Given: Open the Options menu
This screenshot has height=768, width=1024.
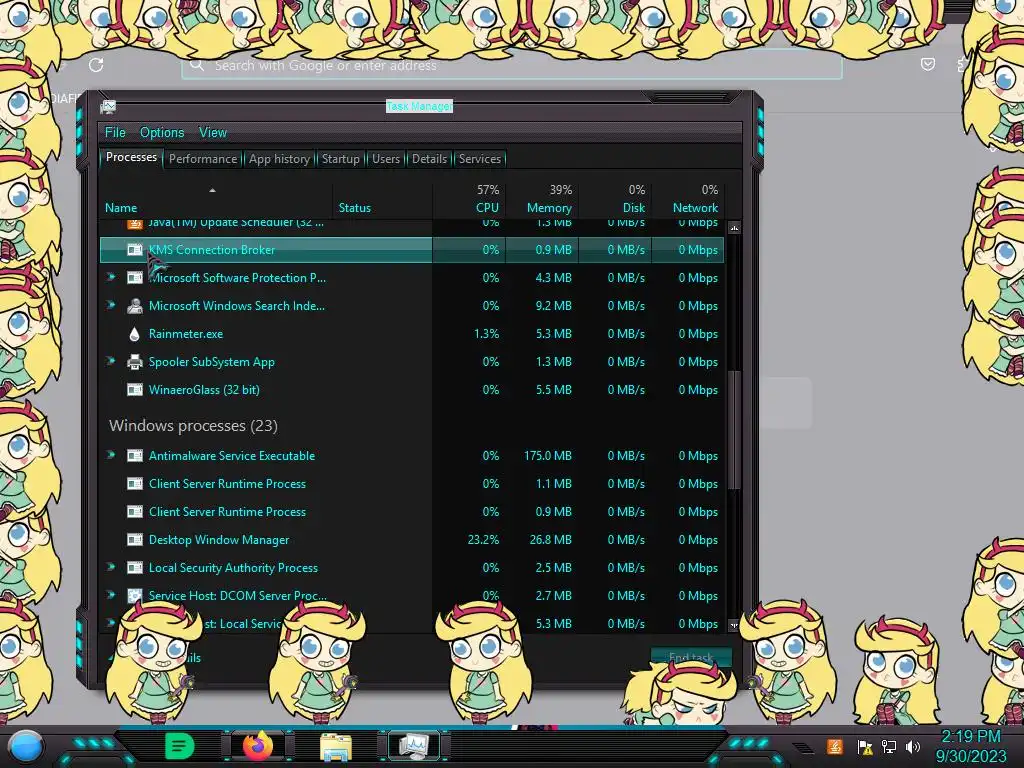Looking at the screenshot, I should point(162,133).
